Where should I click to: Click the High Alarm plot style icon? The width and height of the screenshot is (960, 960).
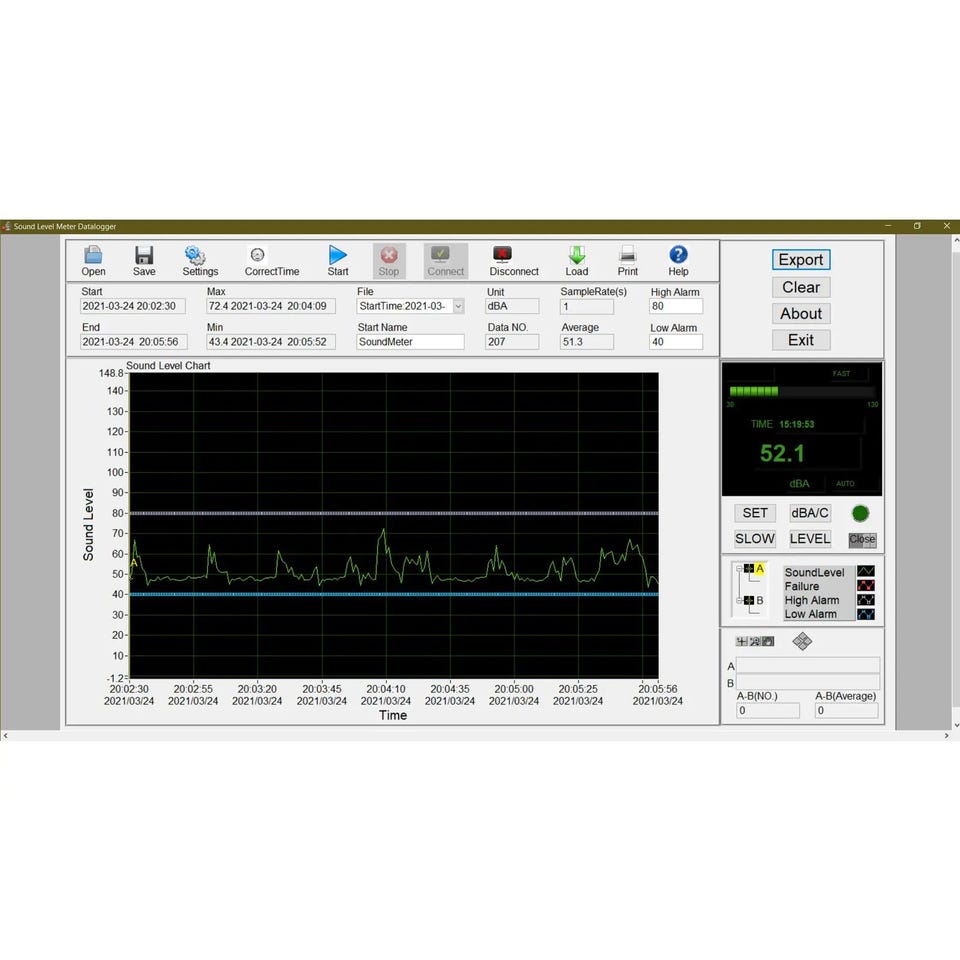[x=866, y=600]
